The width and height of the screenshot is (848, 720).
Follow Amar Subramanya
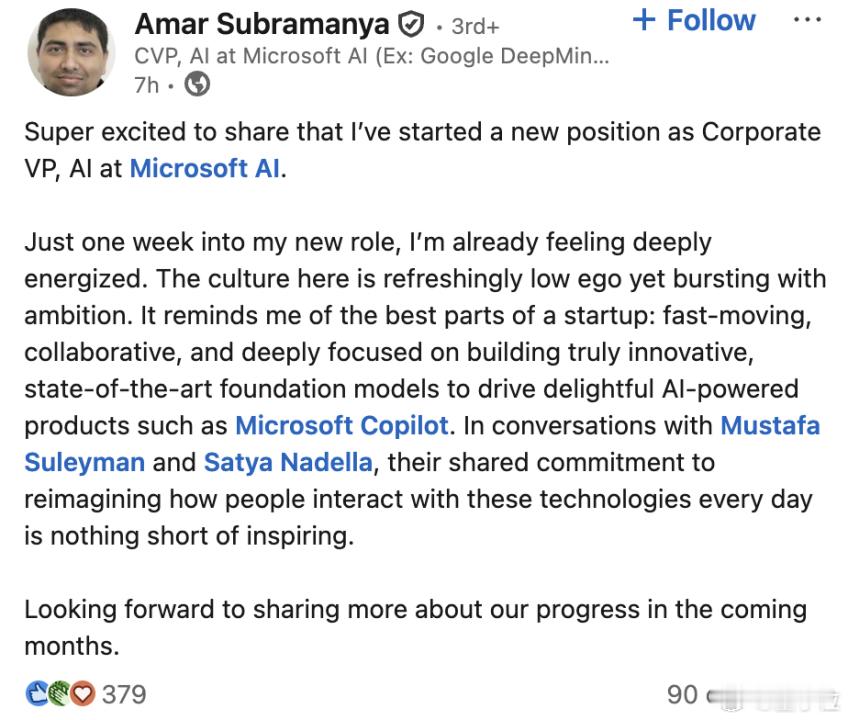pos(694,21)
